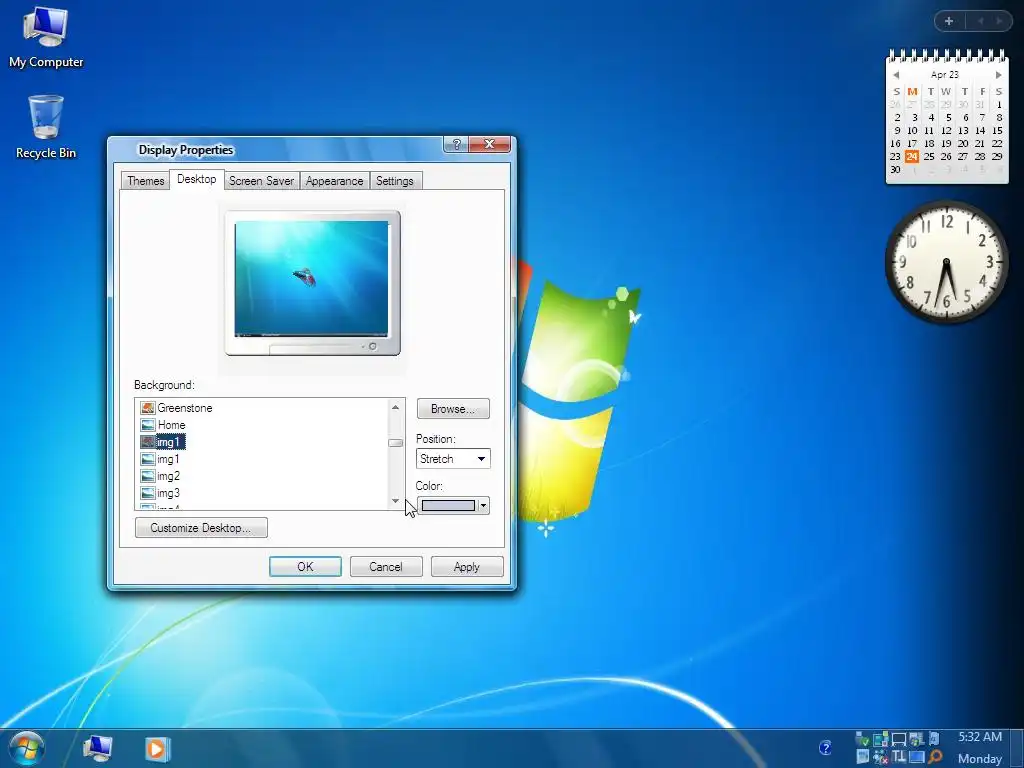This screenshot has width=1024, height=768.
Task: Click the Apr 23 calendar header
Action: pyautogui.click(x=944, y=75)
